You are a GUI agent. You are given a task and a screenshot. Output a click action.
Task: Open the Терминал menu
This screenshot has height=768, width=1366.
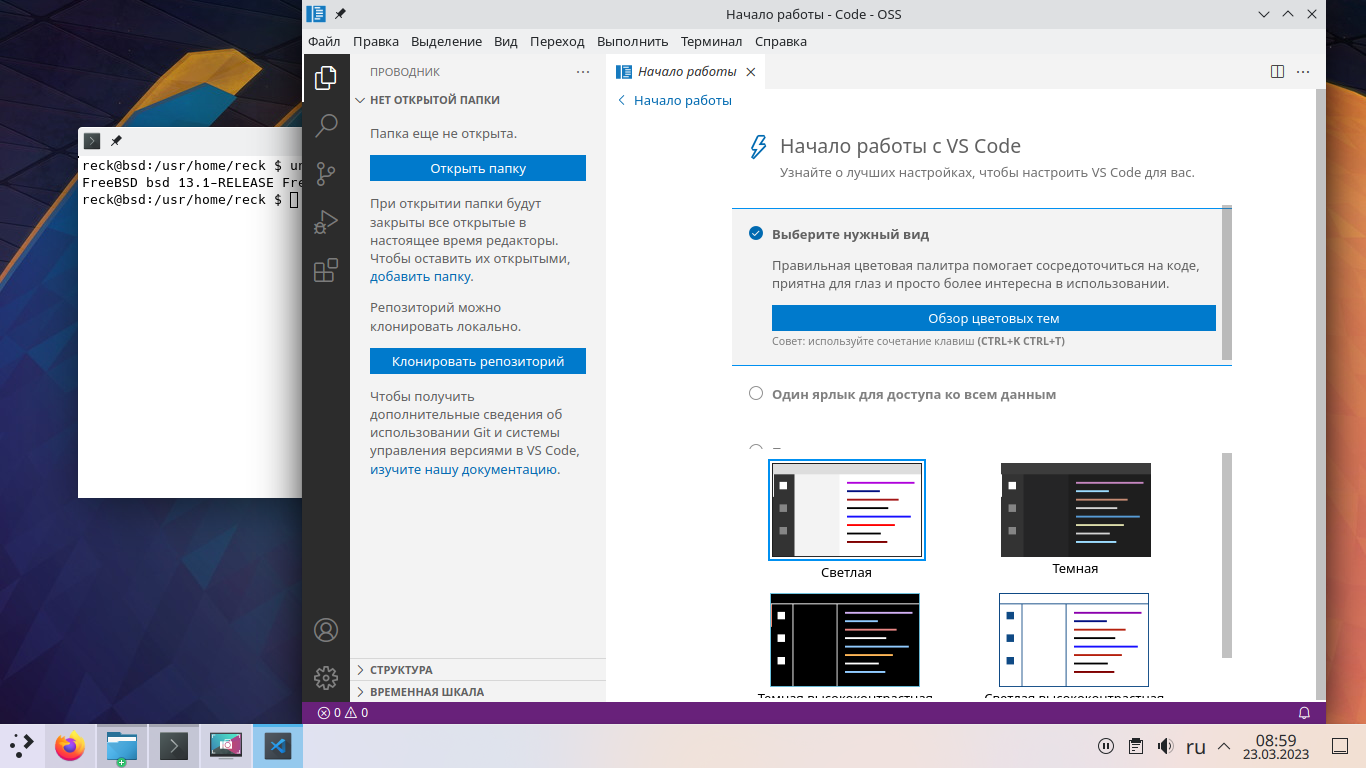(x=711, y=41)
